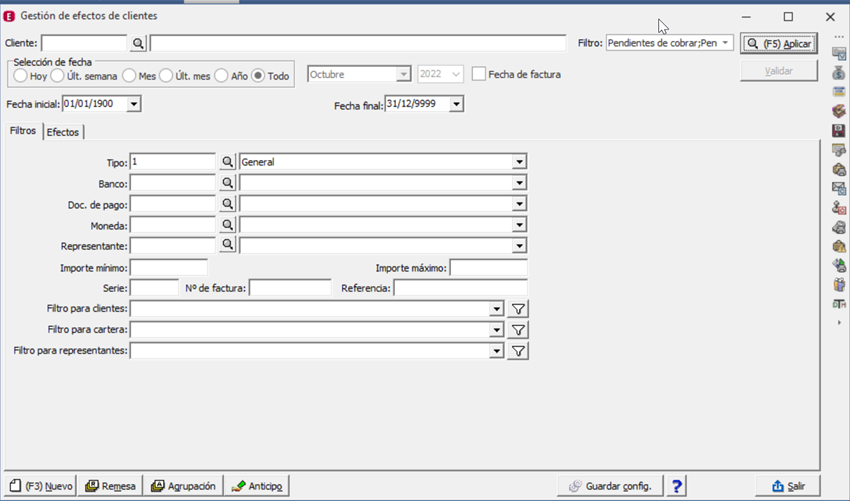Click the Importe mínimo input field
Viewport: 850px width, 501px height.
pos(169,267)
